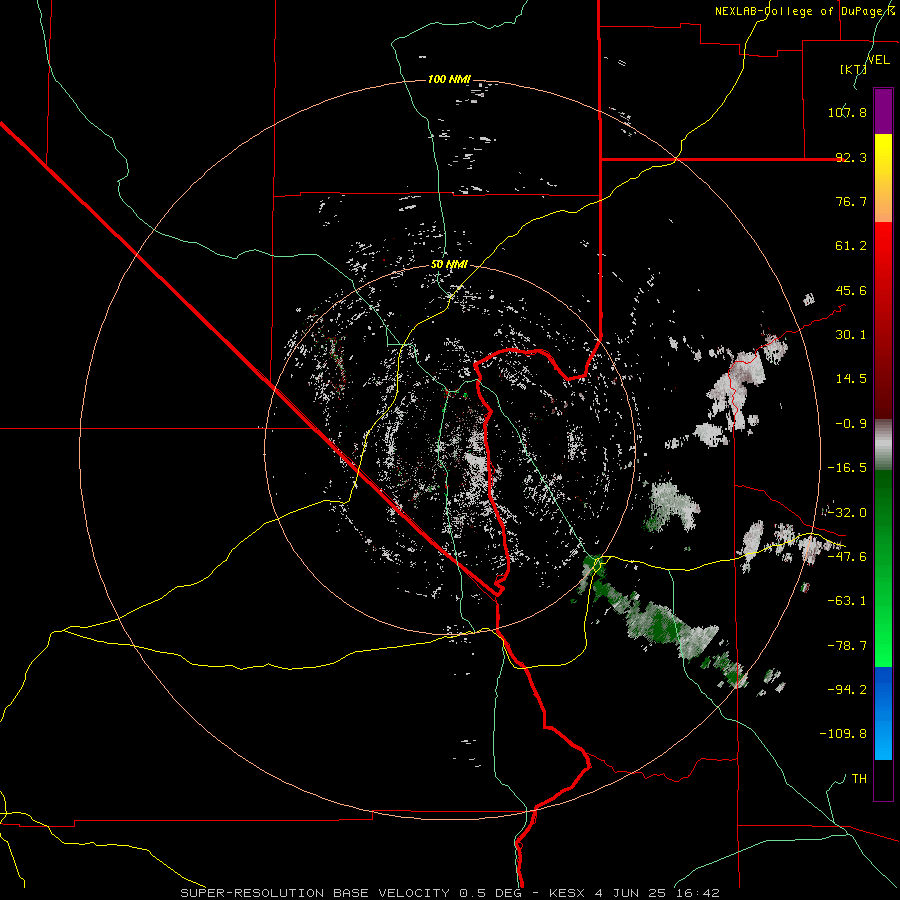The height and width of the screenshot is (900, 900).
Task: Click the -16.5 legend value
Action: coord(847,468)
